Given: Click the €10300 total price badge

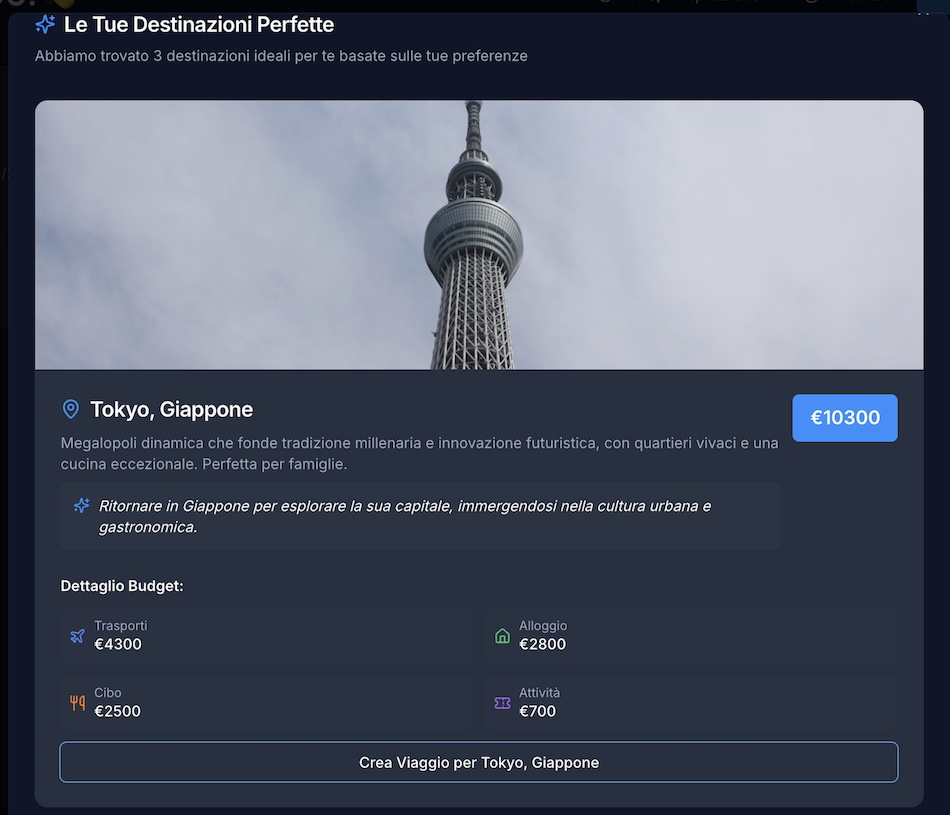Looking at the screenshot, I should pos(844,418).
